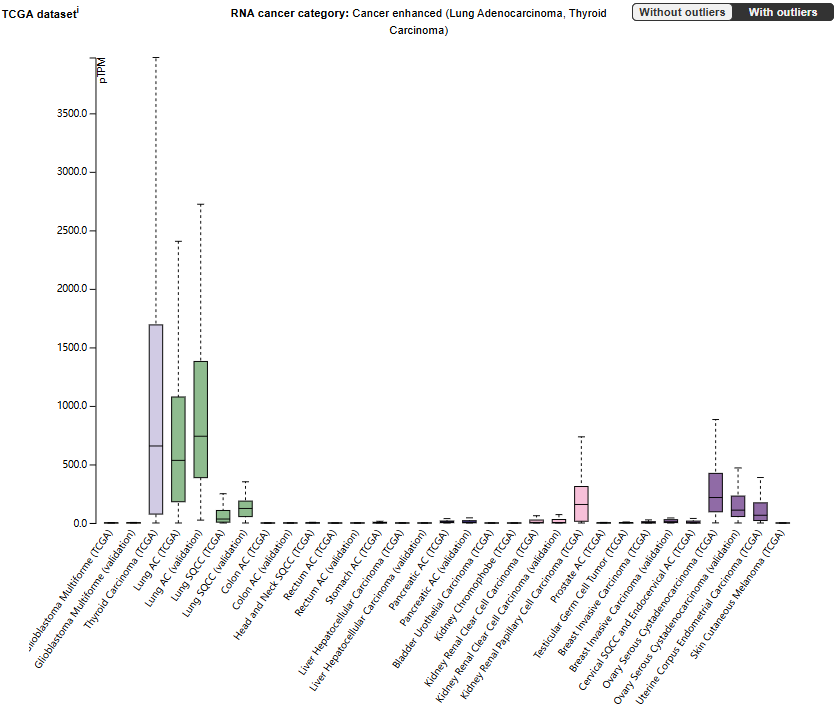The width and height of the screenshot is (840, 719).
Task: Select the With outliers option
Action: [x=782, y=12]
